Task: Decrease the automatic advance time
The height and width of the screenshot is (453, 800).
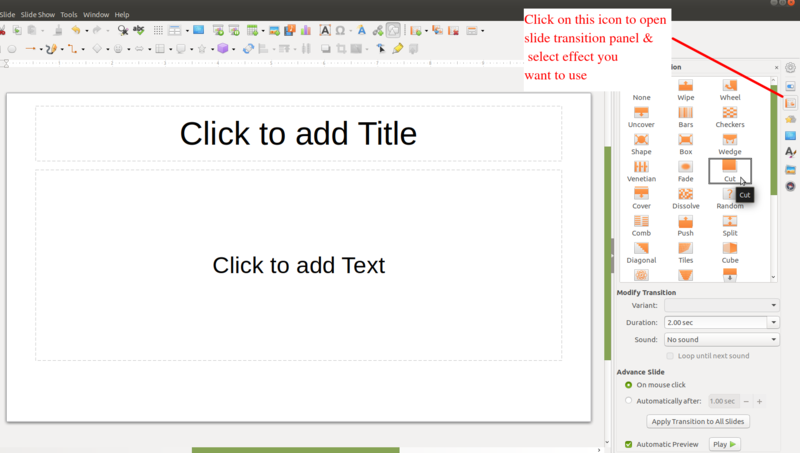Action: 746,401
